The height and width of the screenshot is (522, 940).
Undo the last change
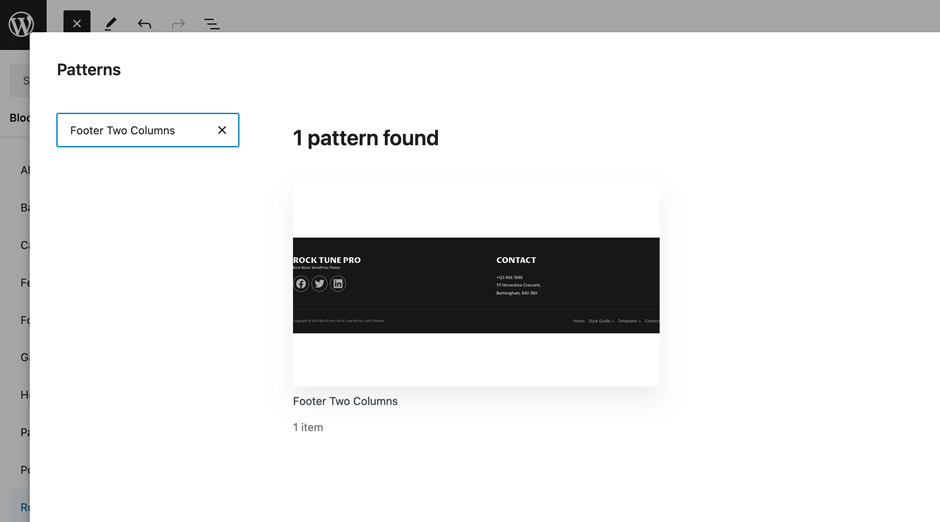click(x=145, y=24)
